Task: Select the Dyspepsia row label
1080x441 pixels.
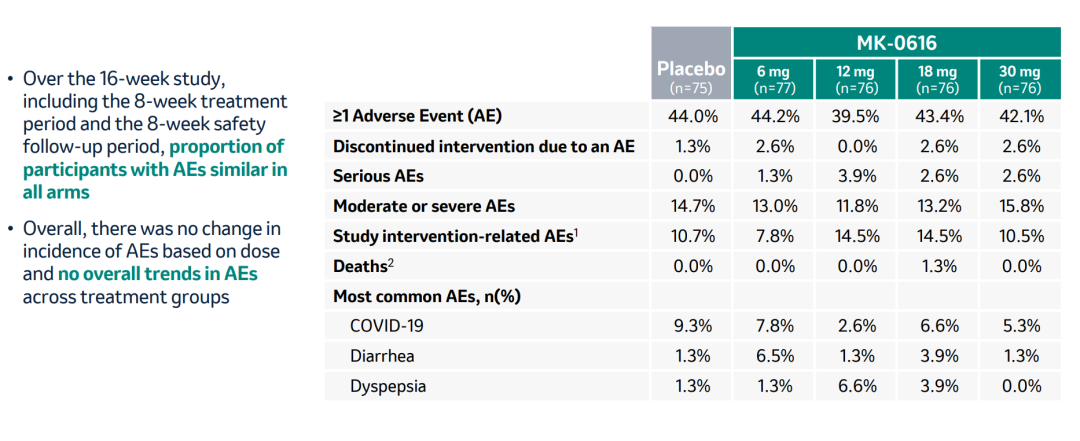Action: tap(388, 386)
